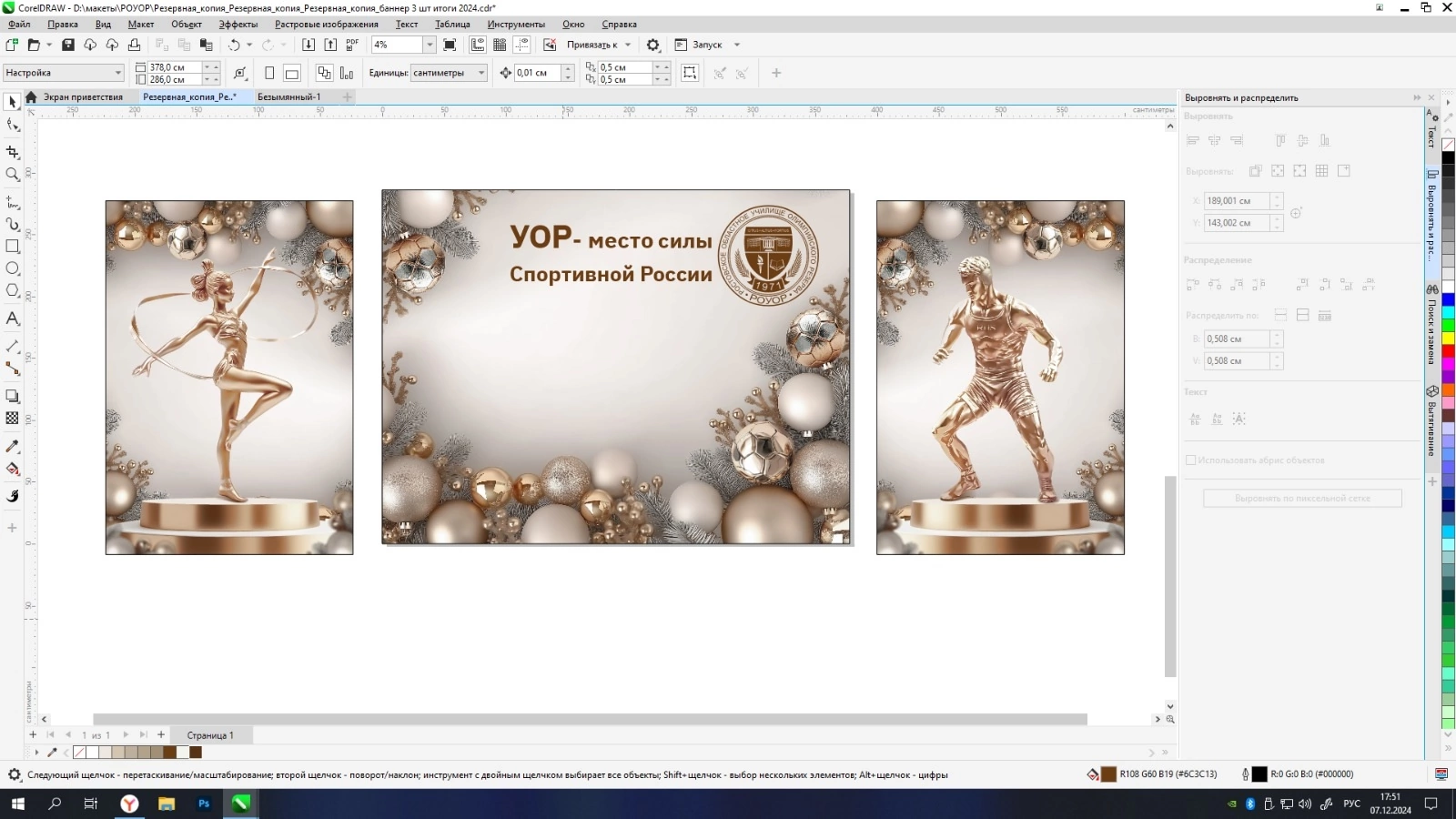
Task: Select the Drop Shadow tool
Action: pyautogui.click(x=13, y=396)
